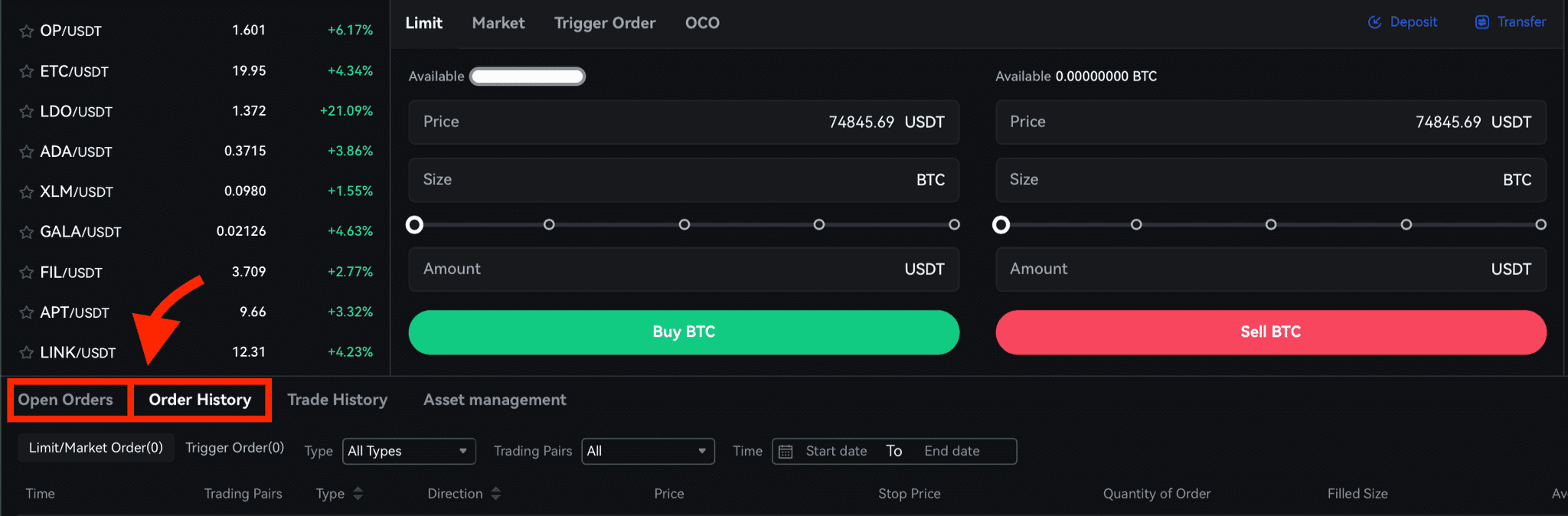Star the OP/USDT pair as favorite
The image size is (1568, 516).
click(26, 31)
